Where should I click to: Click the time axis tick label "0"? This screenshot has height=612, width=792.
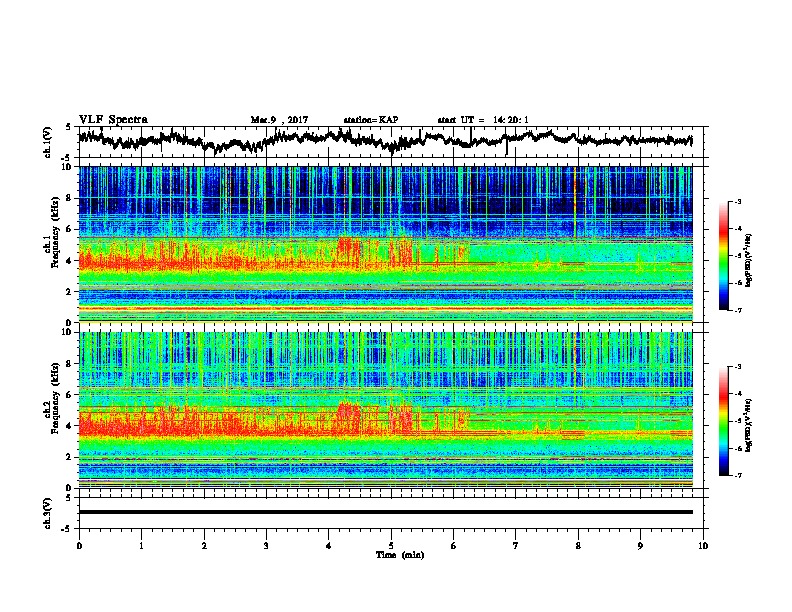pos(79,545)
